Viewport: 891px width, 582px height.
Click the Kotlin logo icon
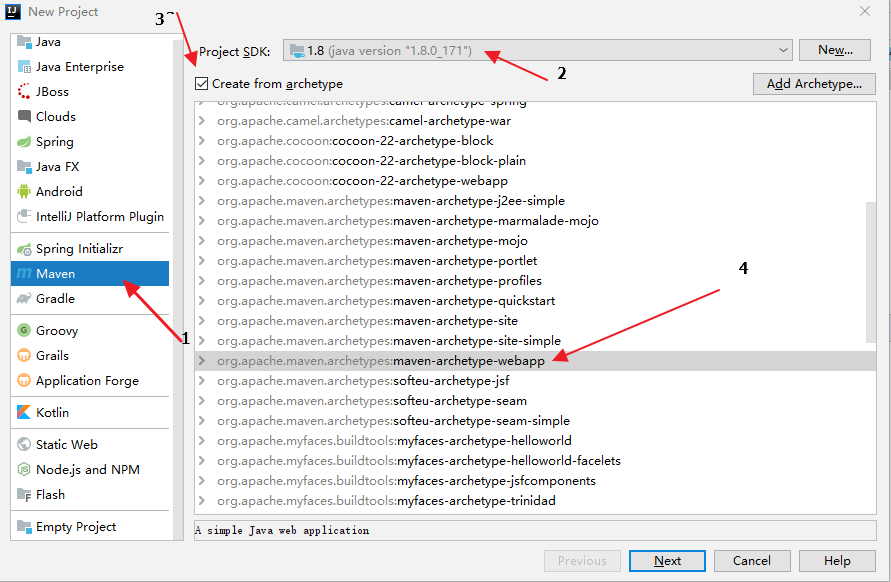point(24,412)
